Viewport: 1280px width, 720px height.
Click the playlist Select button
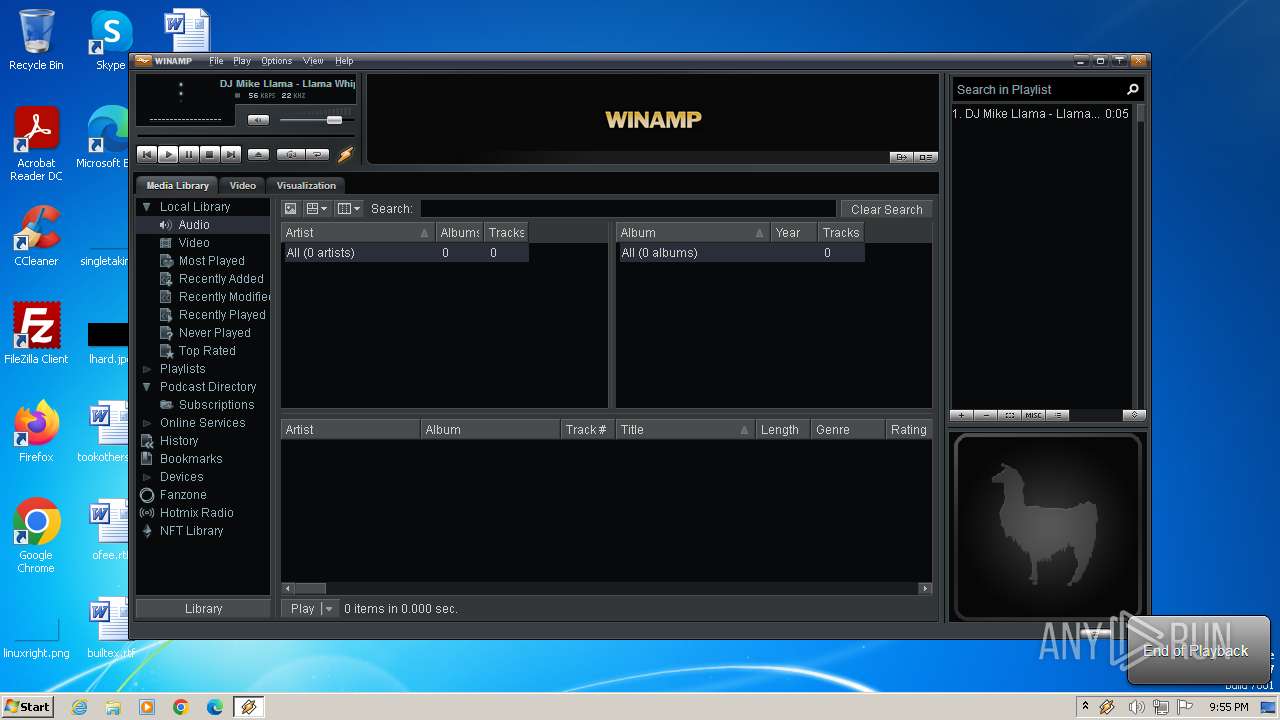coord(1010,415)
